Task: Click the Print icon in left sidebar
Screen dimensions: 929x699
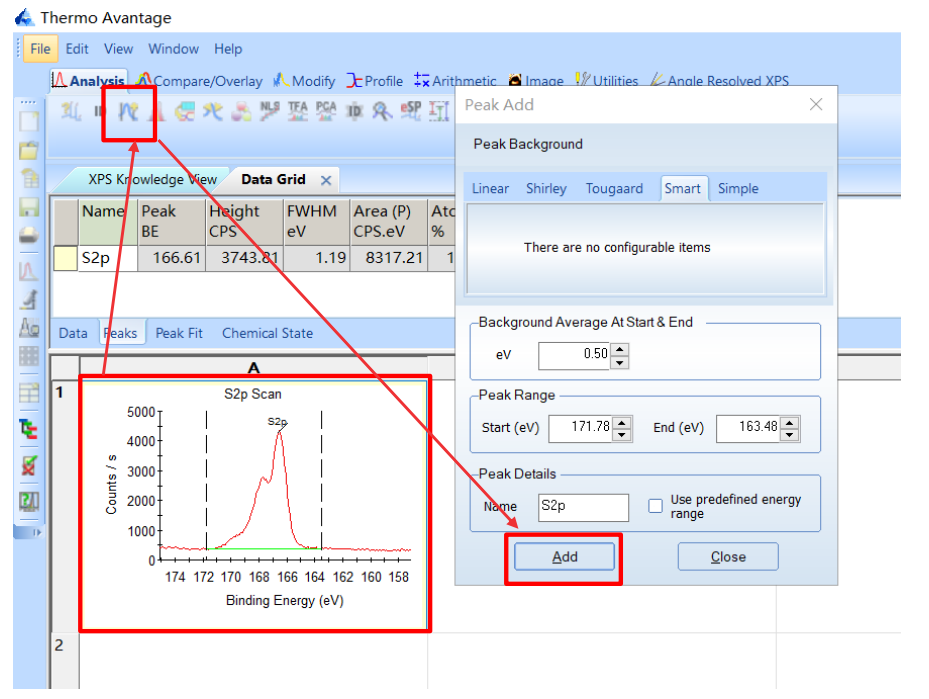Action: [x=29, y=236]
